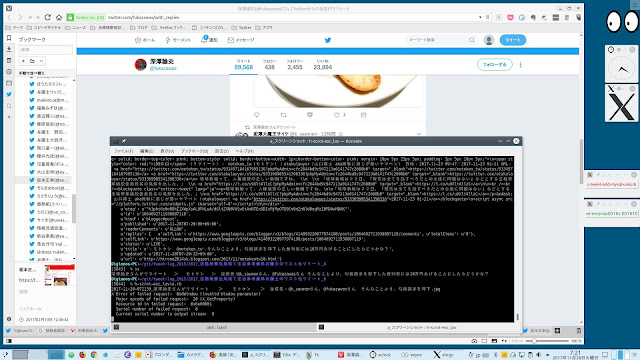
Task: Open Twitter Messages nav link
Action: pos(241,40)
